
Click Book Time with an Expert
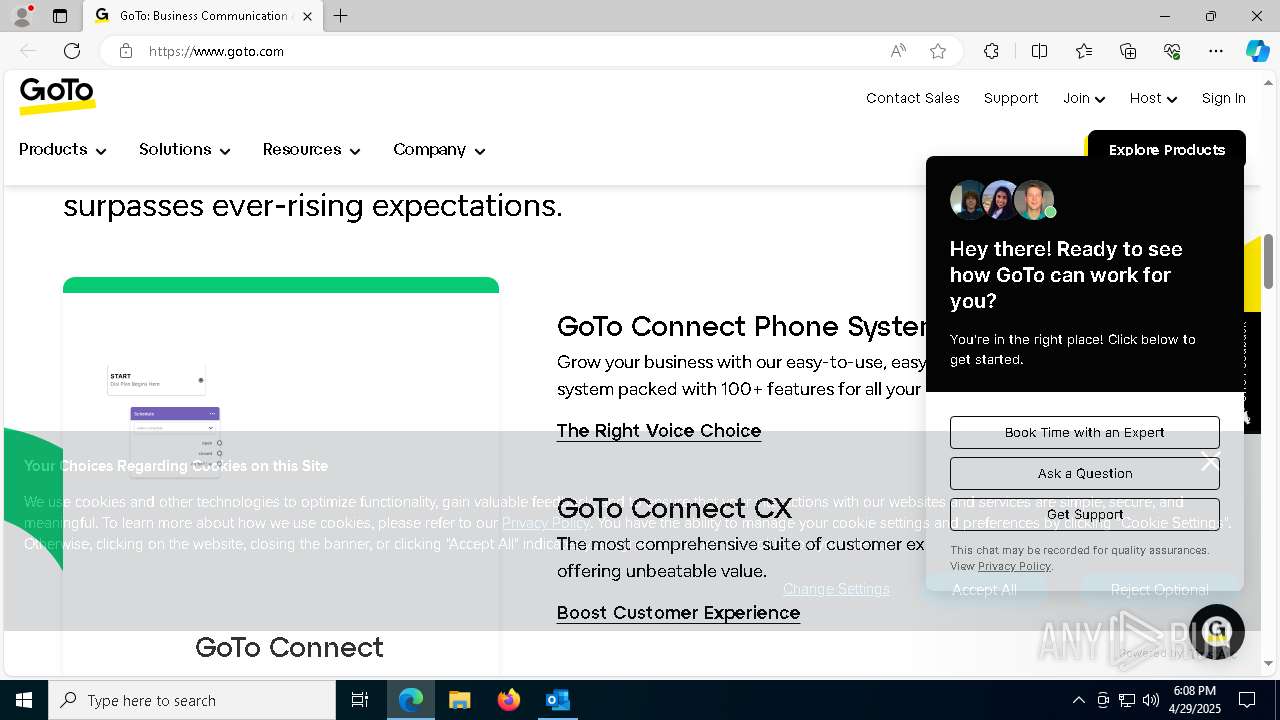tap(1084, 432)
